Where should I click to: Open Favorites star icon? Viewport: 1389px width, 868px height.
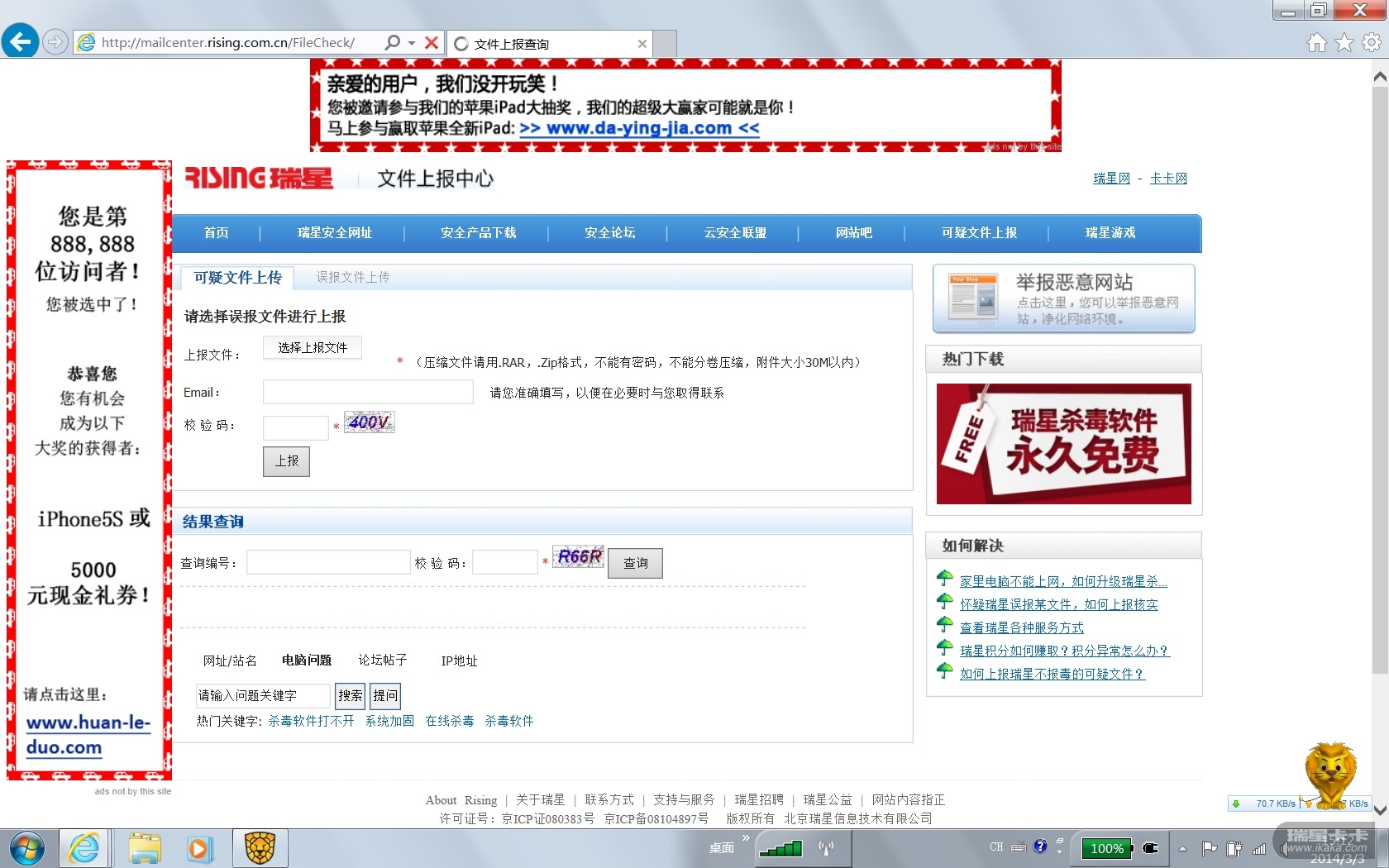1344,42
